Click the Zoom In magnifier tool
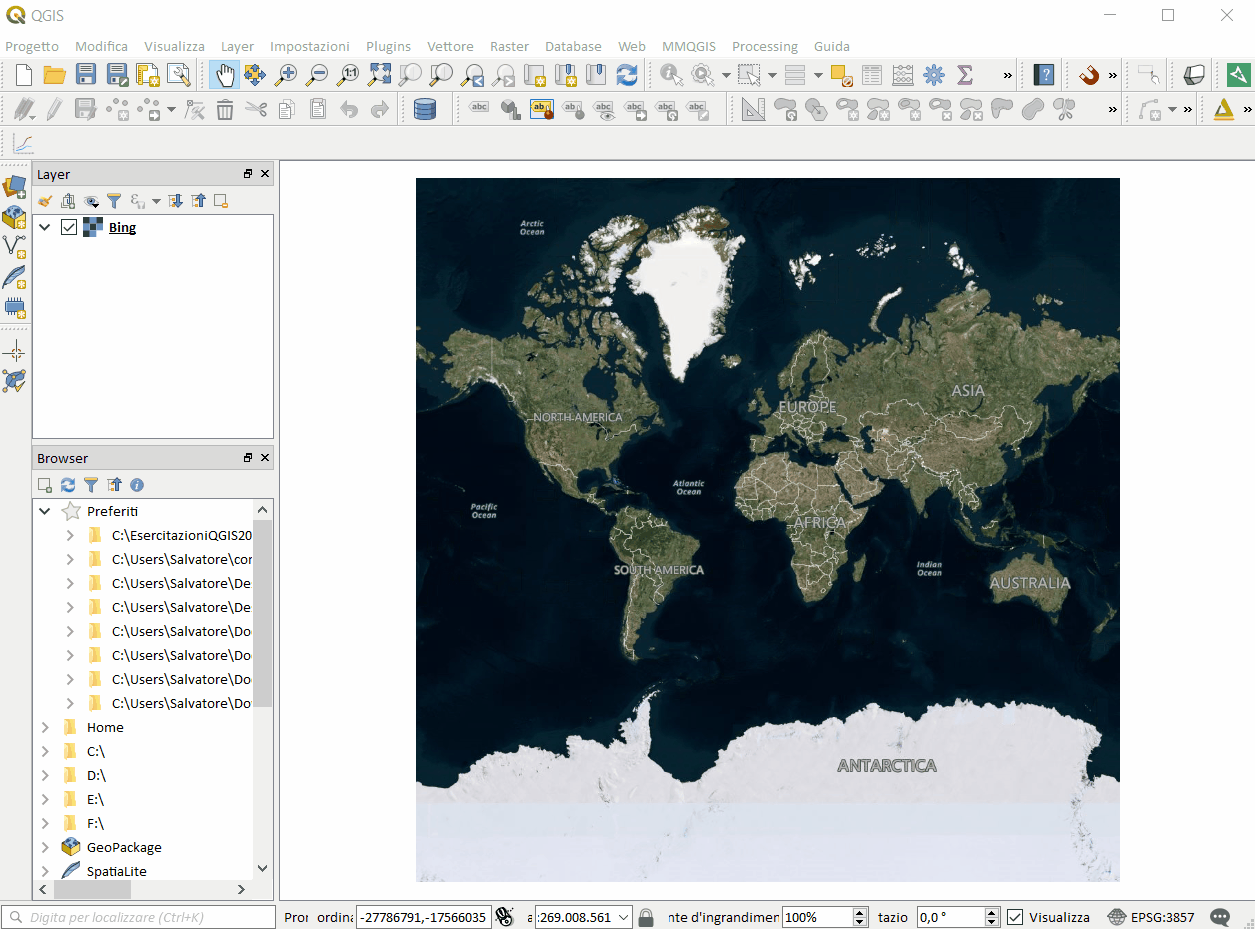The image size is (1255, 929). [x=287, y=75]
